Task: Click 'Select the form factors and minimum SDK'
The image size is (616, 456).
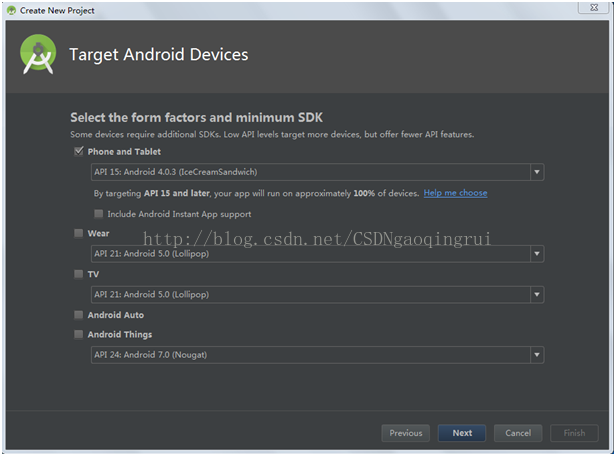Action: pyautogui.click(x=196, y=117)
